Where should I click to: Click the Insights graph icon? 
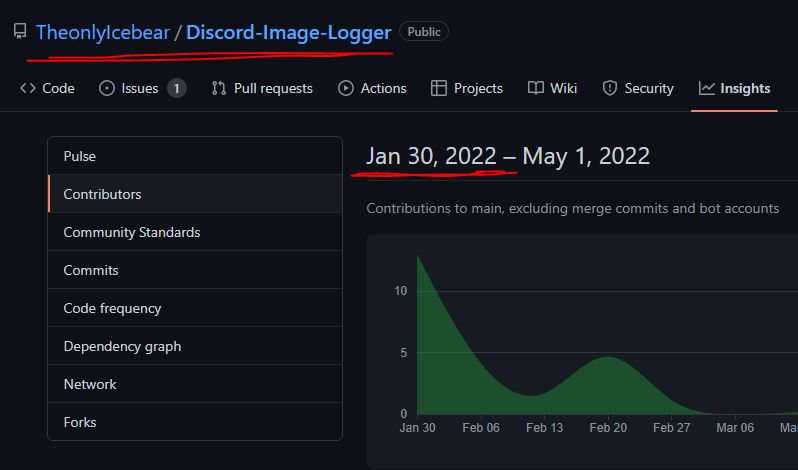click(706, 88)
